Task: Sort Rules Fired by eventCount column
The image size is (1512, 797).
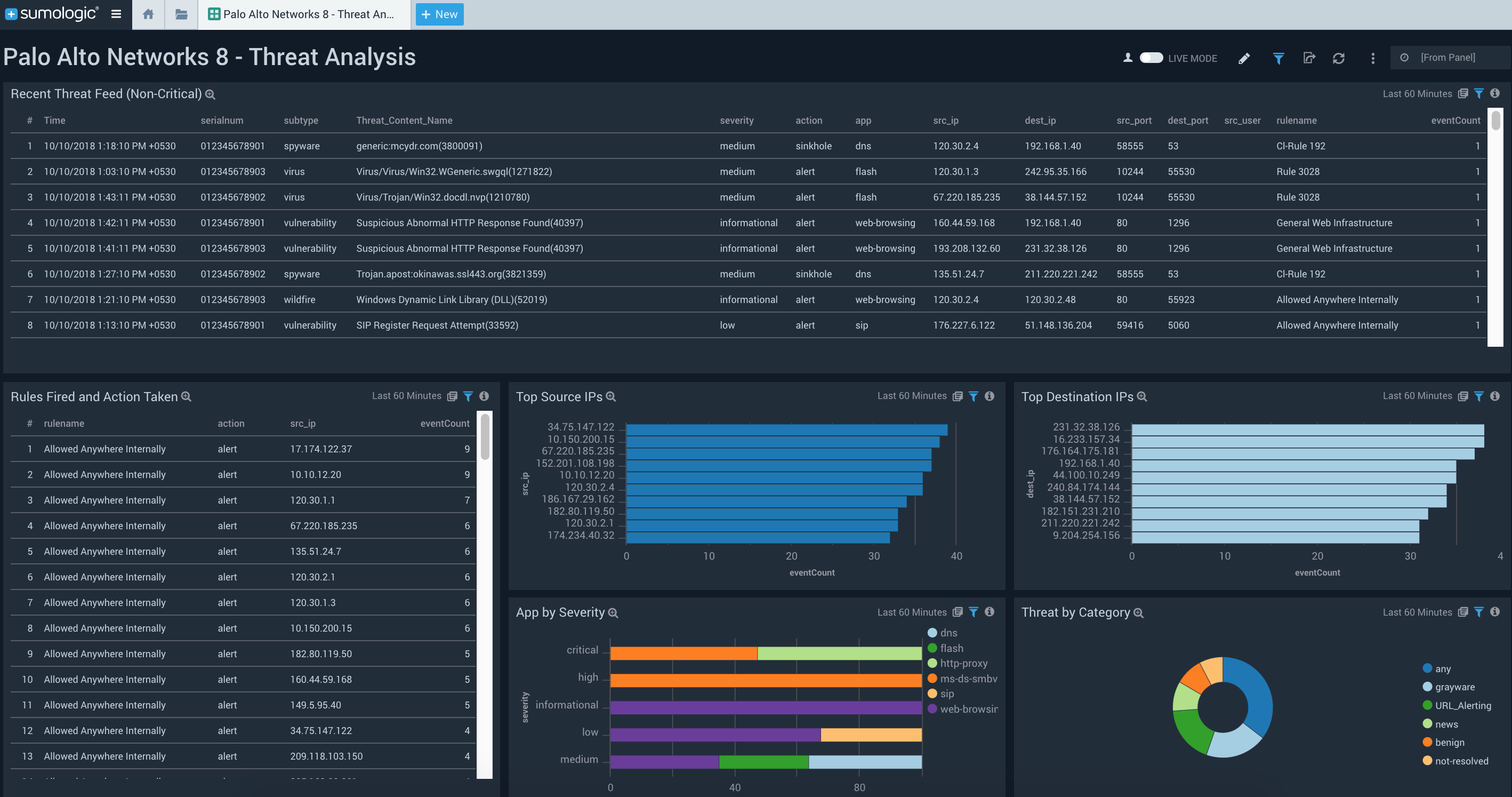Action: point(444,424)
